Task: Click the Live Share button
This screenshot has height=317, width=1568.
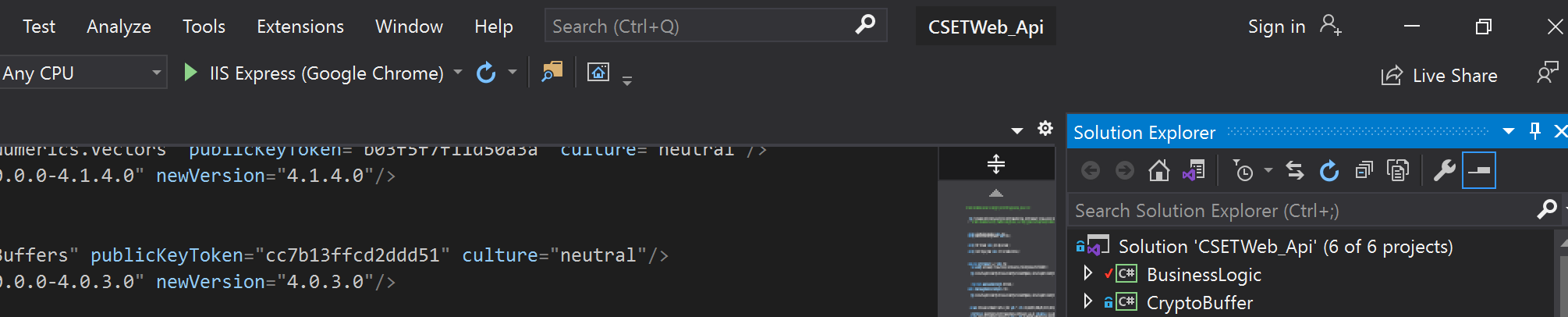Action: click(x=1439, y=75)
